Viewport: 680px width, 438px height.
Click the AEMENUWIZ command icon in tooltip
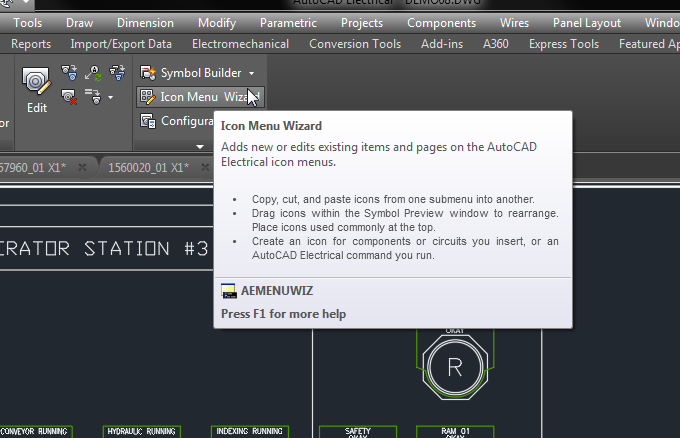coord(229,291)
